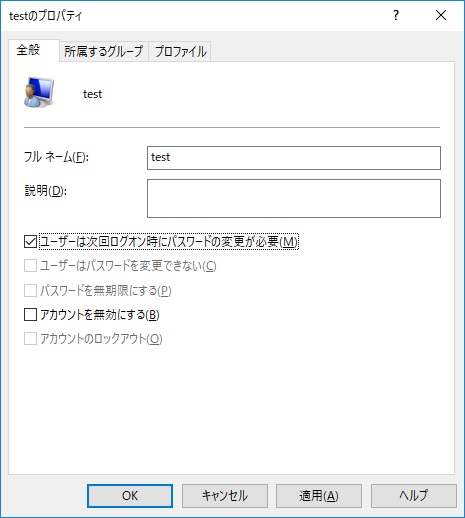Click the test username label beside icon
The height and width of the screenshot is (518, 465).
pyautogui.click(x=92, y=94)
